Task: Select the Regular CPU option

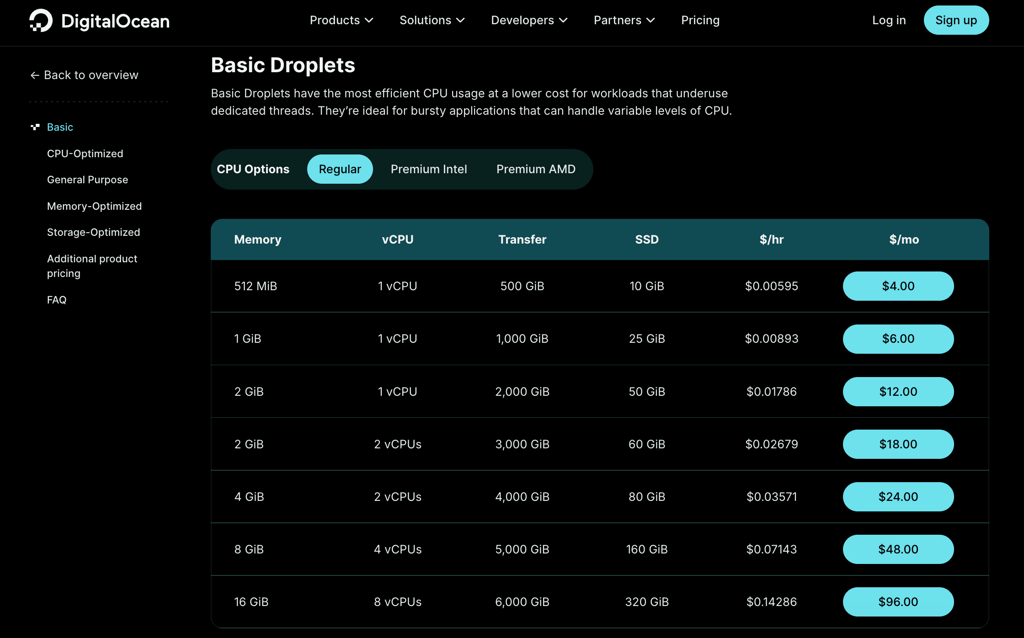Action: (340, 169)
